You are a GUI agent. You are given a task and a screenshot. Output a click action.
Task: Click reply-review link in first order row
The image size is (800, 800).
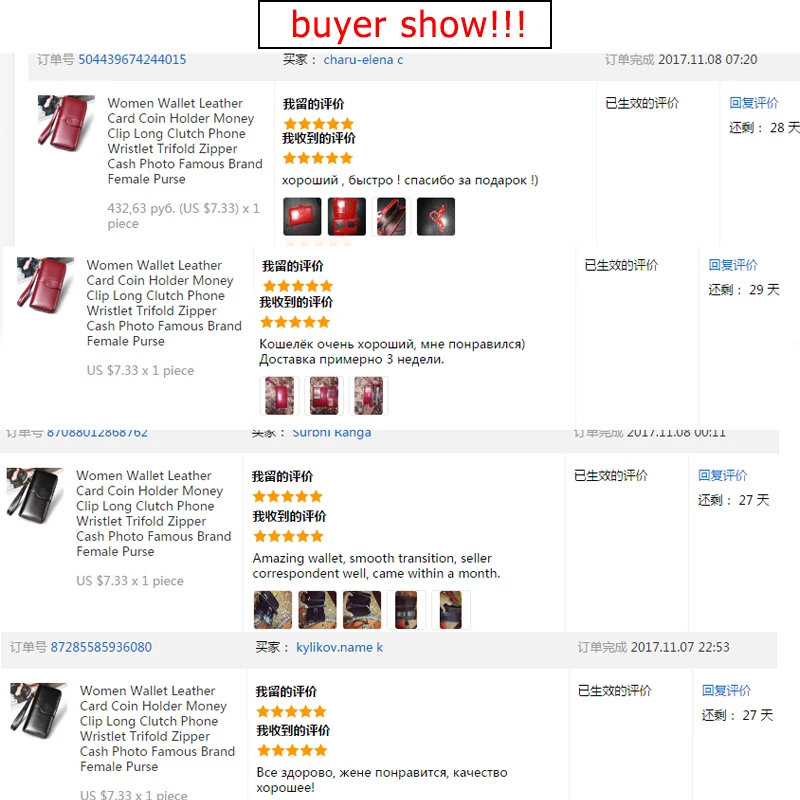click(754, 103)
